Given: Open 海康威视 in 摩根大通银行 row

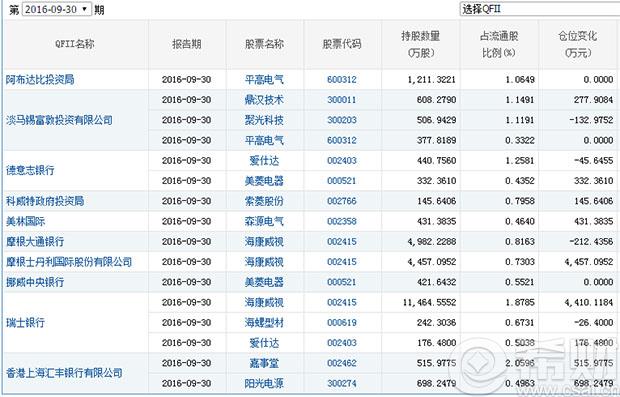Looking at the screenshot, I should (264, 241).
